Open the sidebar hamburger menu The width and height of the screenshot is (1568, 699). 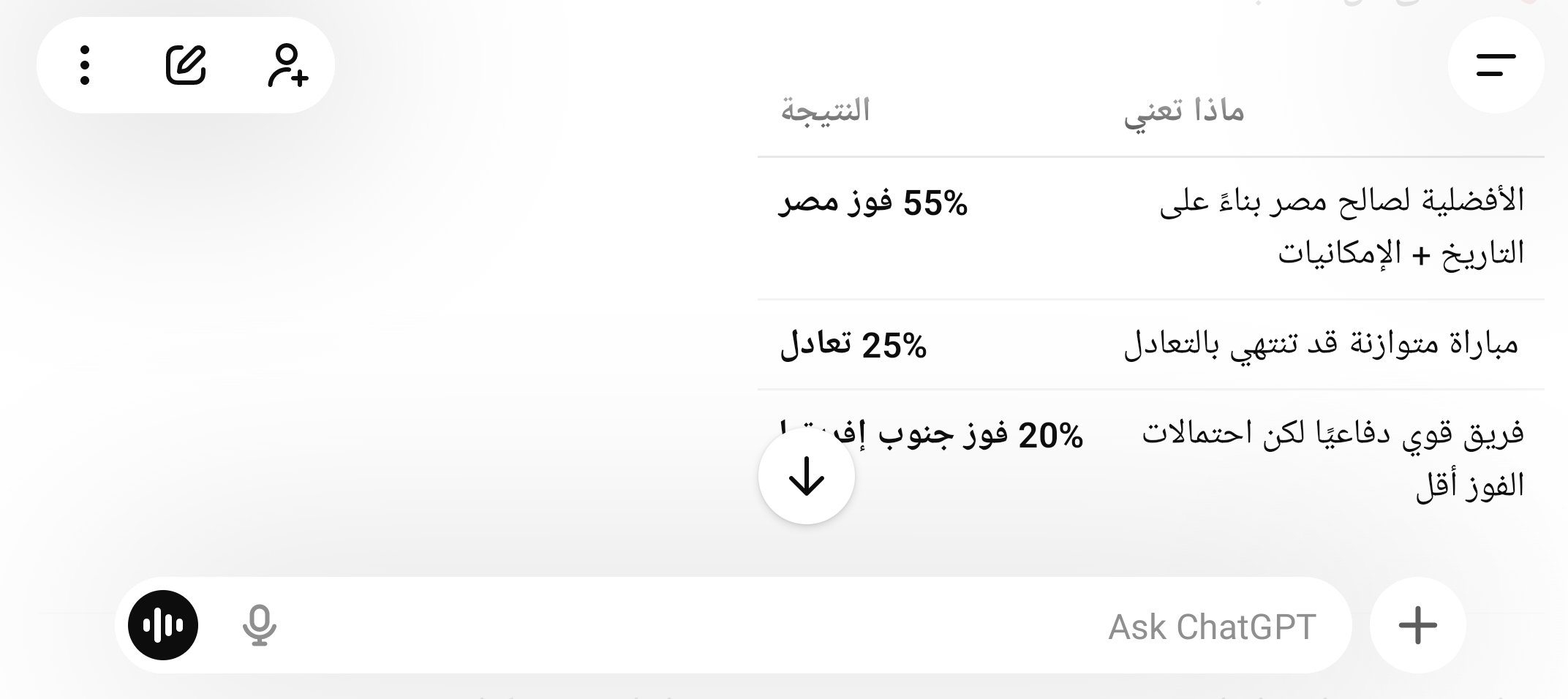point(1496,66)
